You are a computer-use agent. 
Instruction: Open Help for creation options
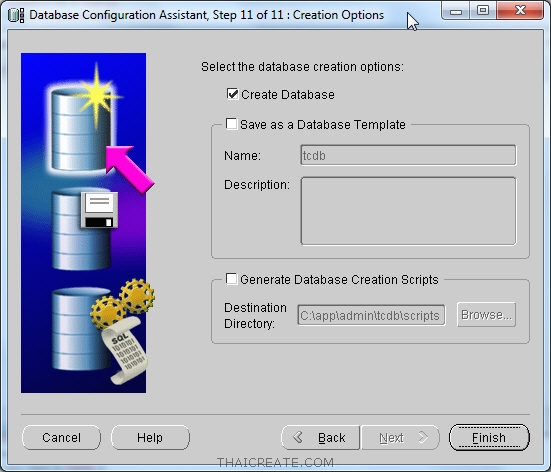(x=150, y=438)
